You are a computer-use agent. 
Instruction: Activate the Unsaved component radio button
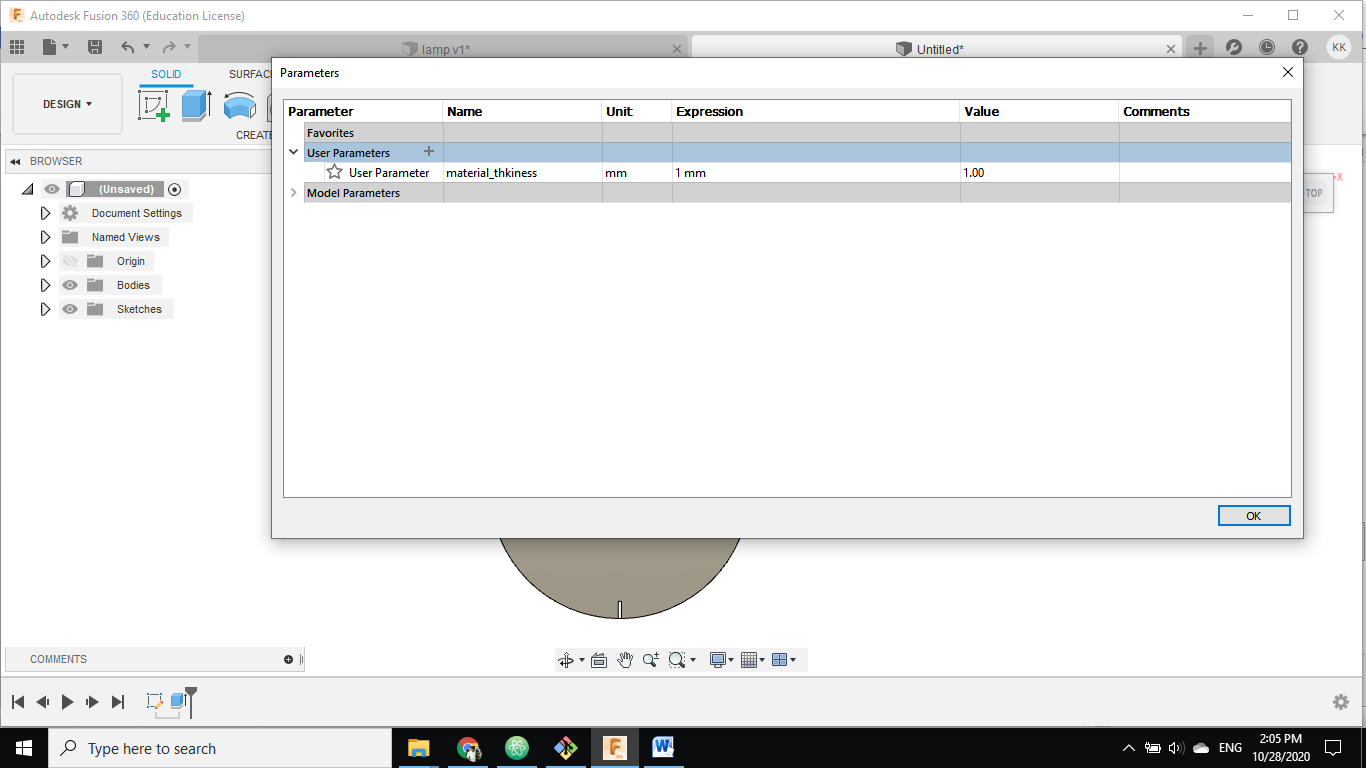175,189
